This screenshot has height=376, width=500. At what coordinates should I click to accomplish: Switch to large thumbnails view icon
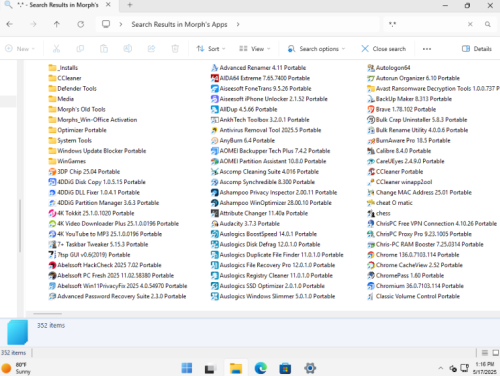[496, 352]
